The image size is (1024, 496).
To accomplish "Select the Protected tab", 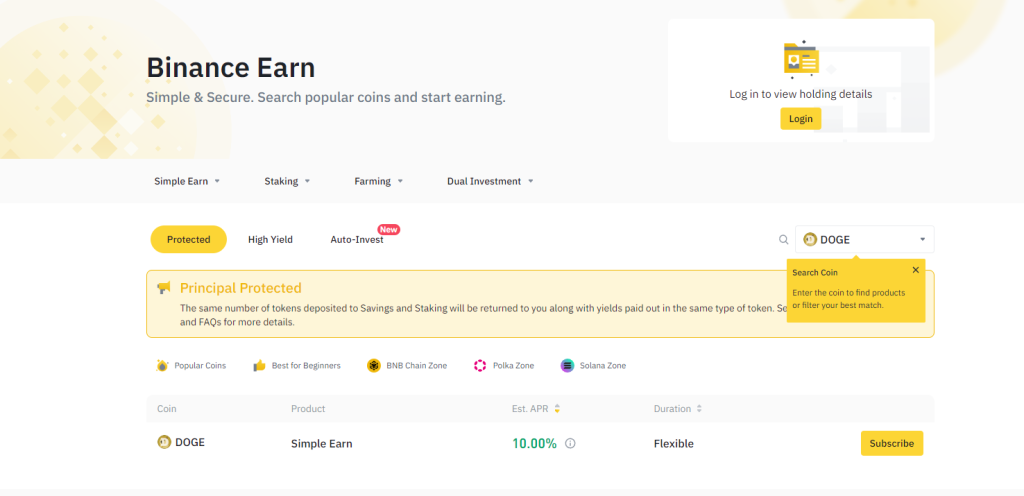I will tap(189, 240).
